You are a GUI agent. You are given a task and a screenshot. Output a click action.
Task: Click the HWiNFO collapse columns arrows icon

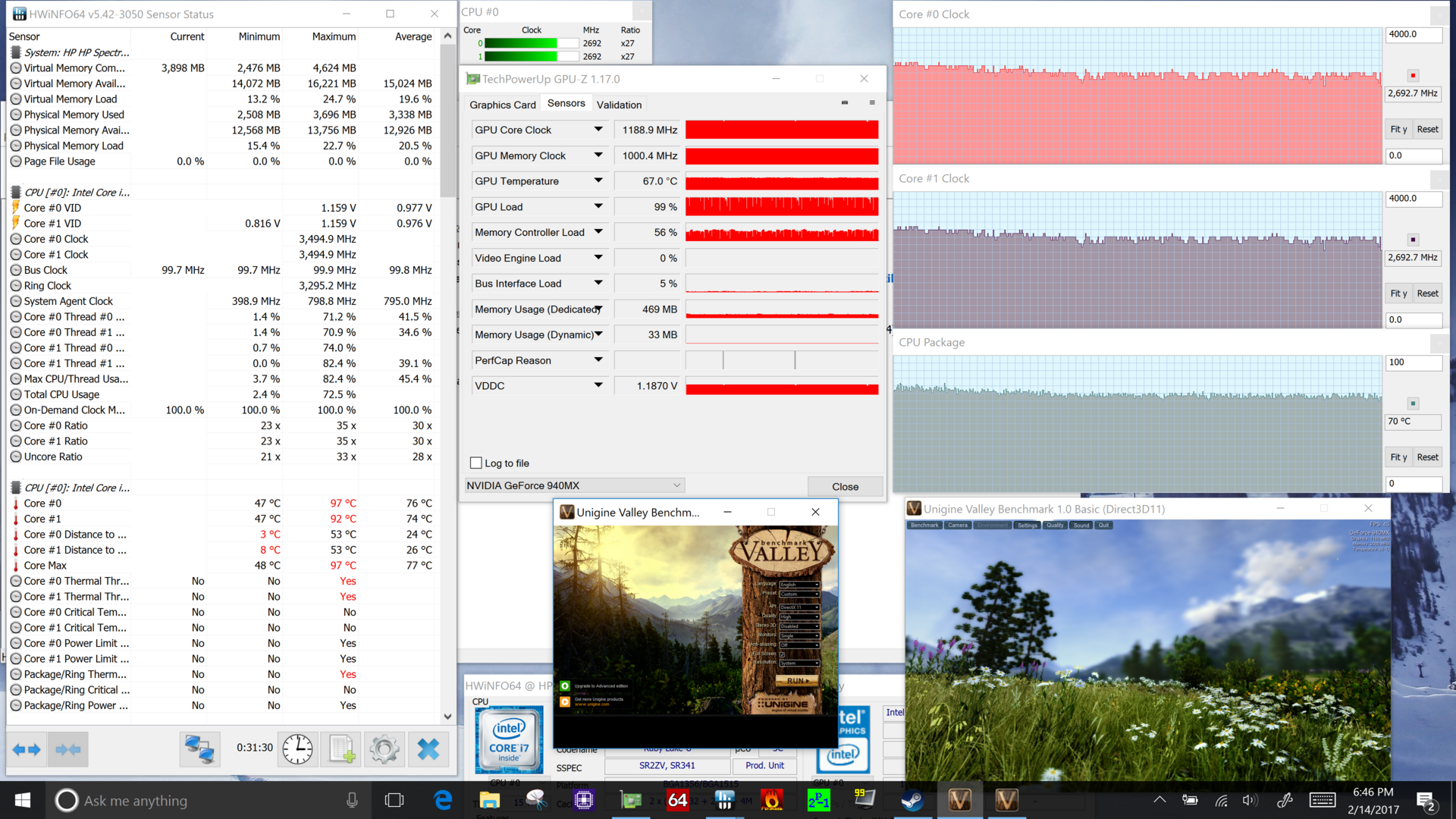coord(68,750)
